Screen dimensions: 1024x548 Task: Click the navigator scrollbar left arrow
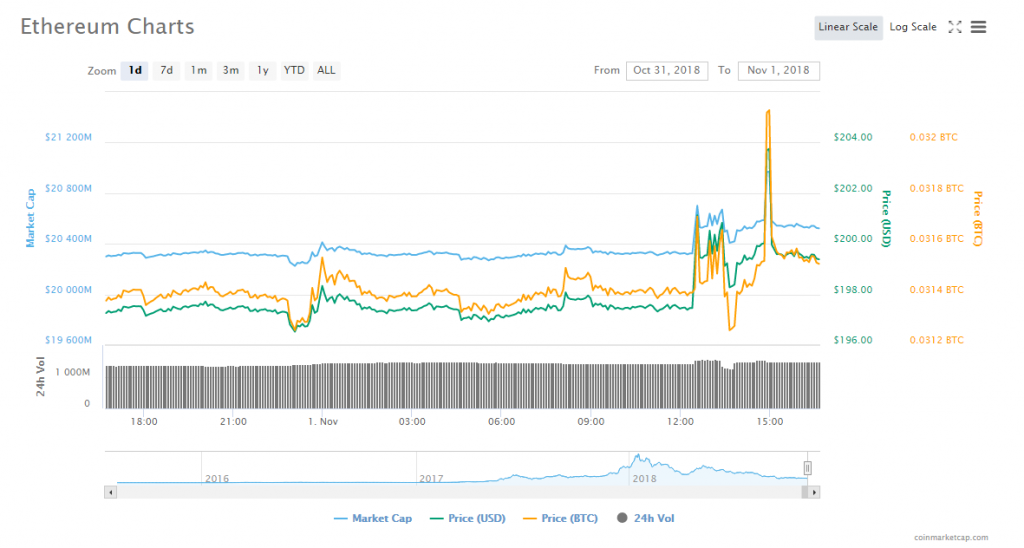[109, 492]
